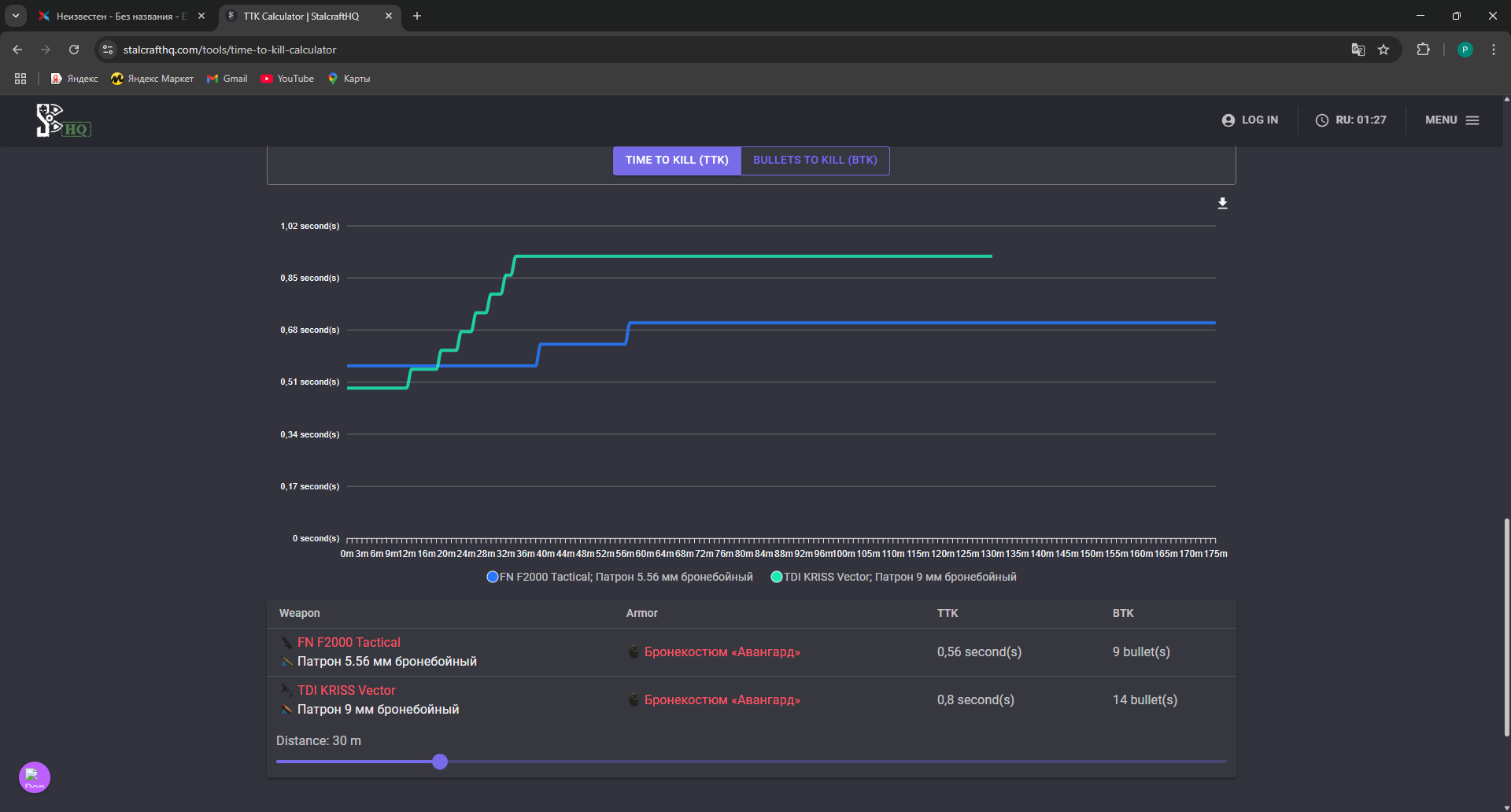Open browser extensions menu
1511x812 pixels.
(x=1423, y=50)
